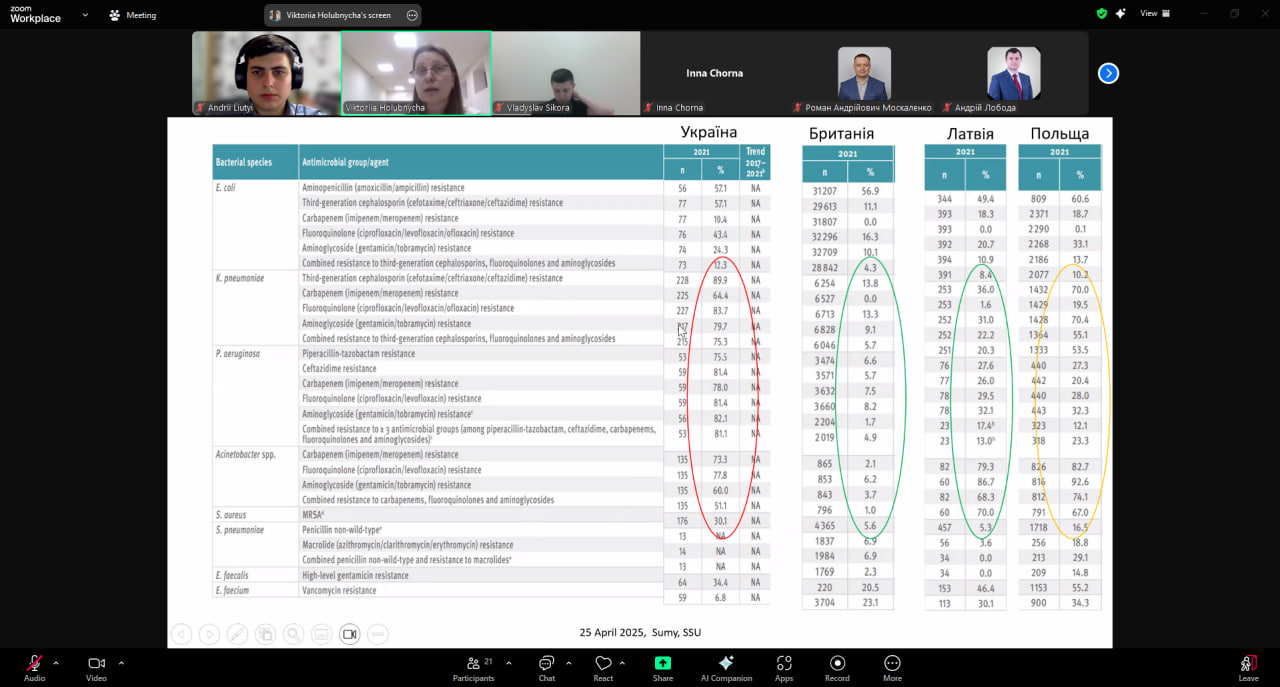Click the E. coli row label

tap(224, 187)
